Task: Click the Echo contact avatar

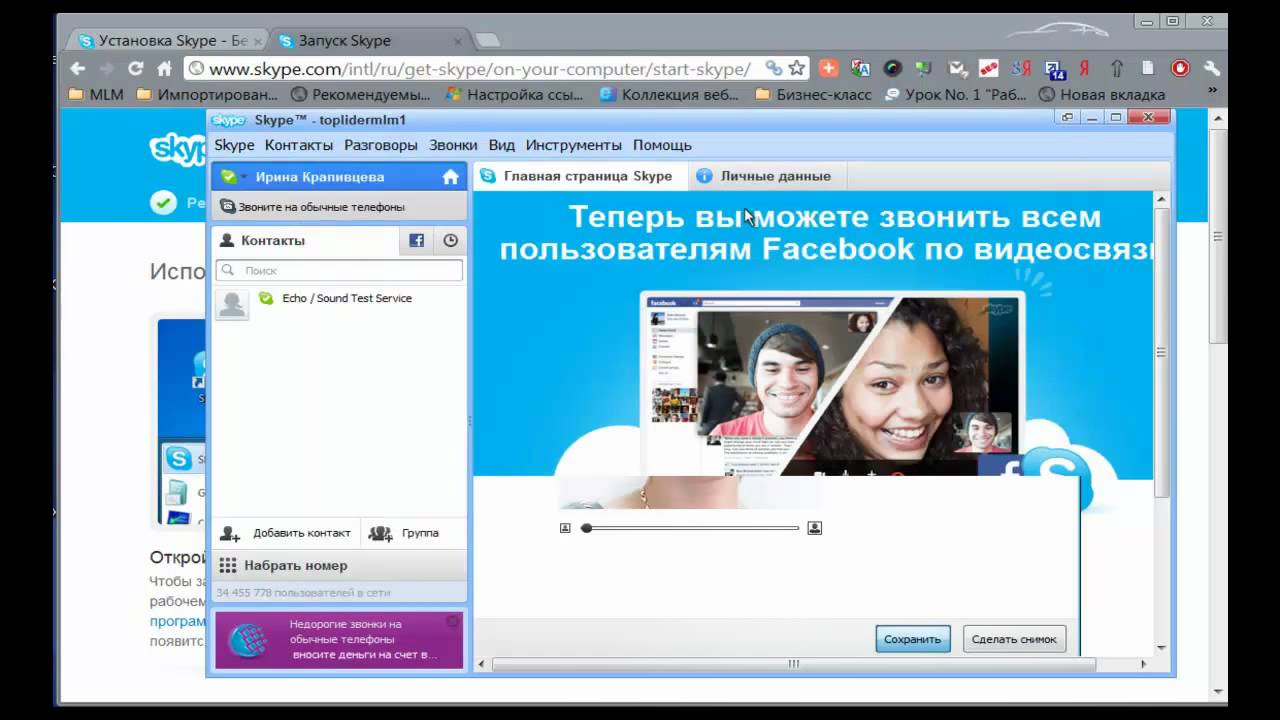Action: 232,305
